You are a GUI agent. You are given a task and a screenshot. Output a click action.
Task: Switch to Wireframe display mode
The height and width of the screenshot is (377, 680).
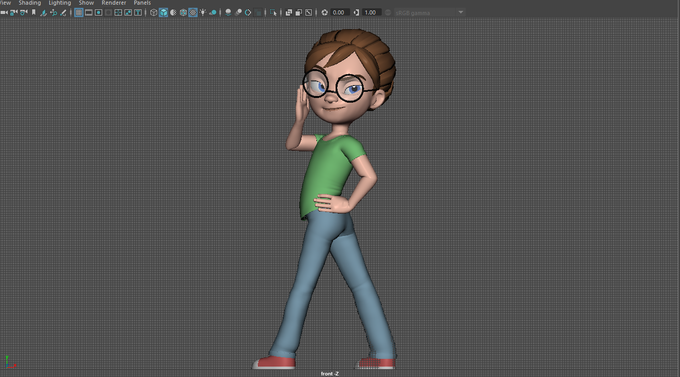click(x=154, y=13)
